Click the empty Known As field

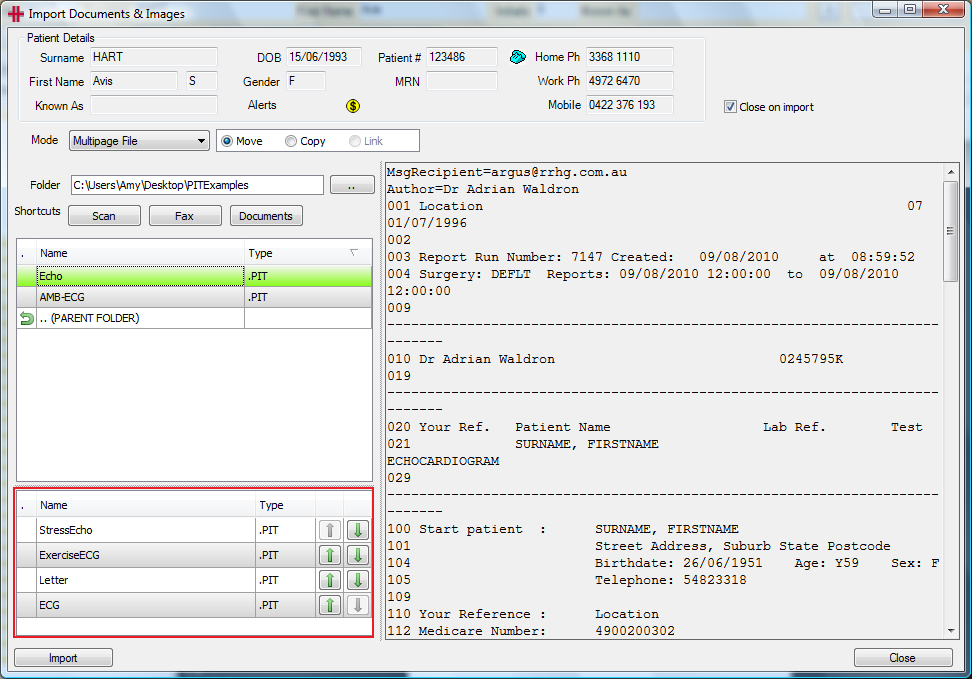click(154, 105)
